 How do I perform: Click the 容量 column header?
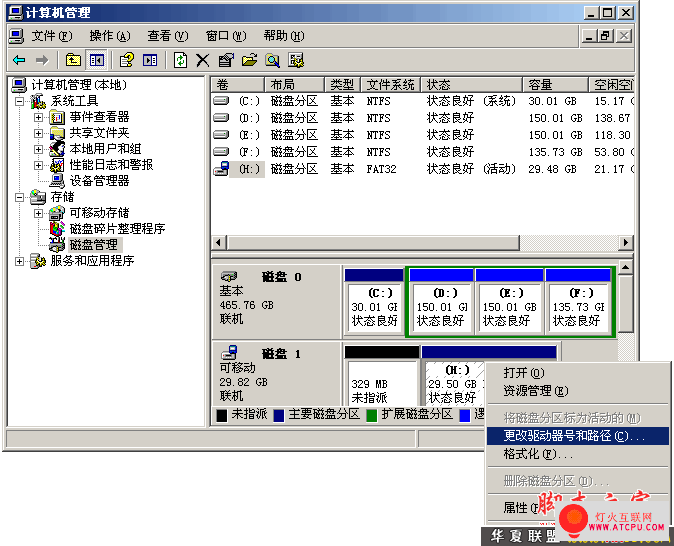(555, 85)
